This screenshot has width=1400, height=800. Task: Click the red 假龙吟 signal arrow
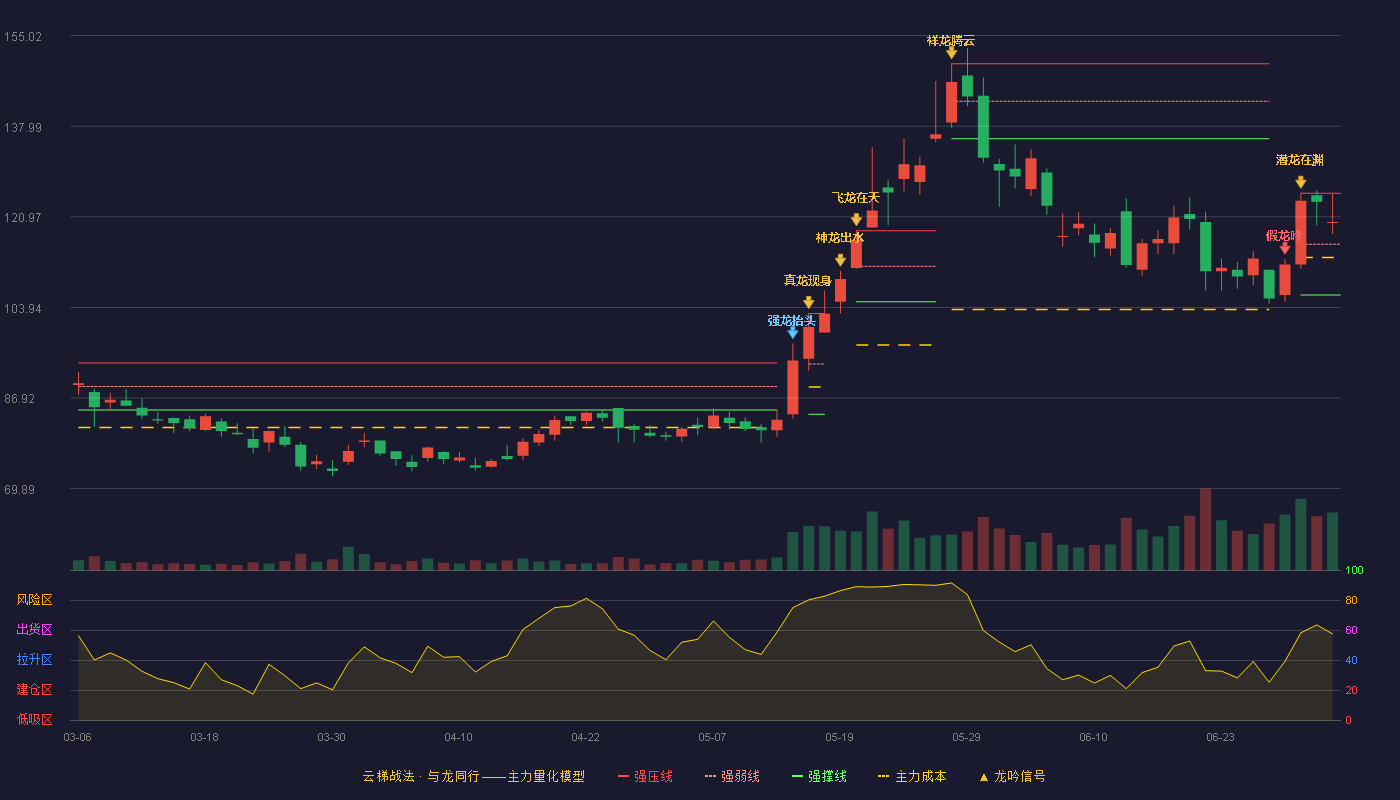coord(1284,248)
